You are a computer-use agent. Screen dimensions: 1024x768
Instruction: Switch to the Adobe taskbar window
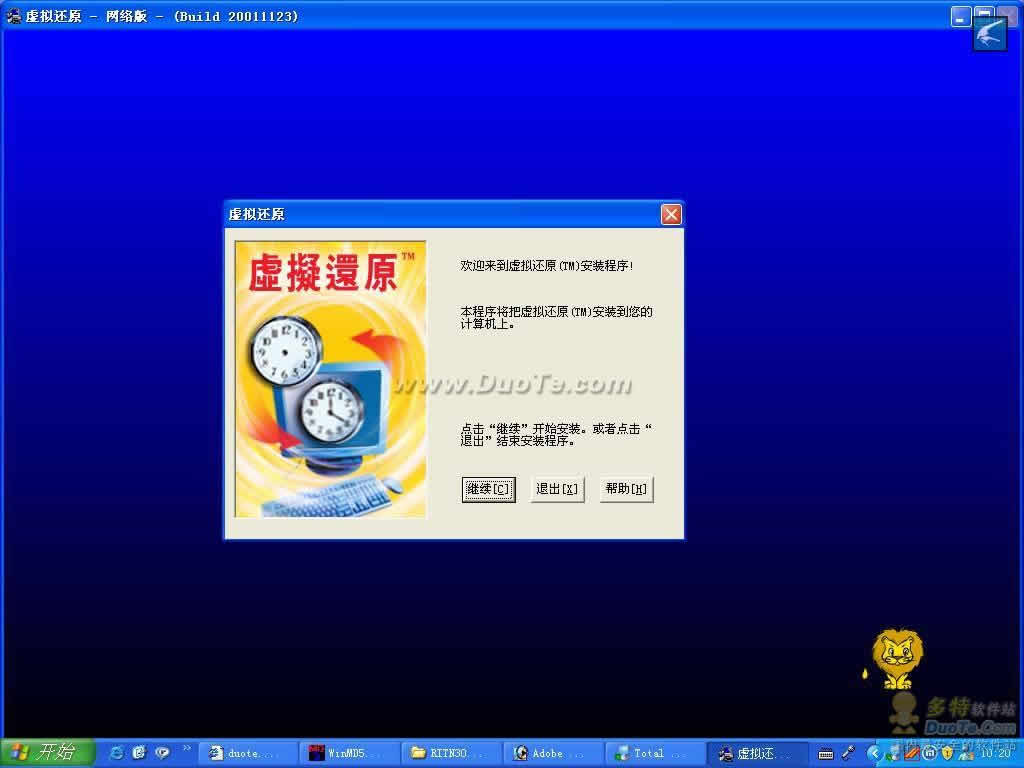pyautogui.click(x=554, y=754)
